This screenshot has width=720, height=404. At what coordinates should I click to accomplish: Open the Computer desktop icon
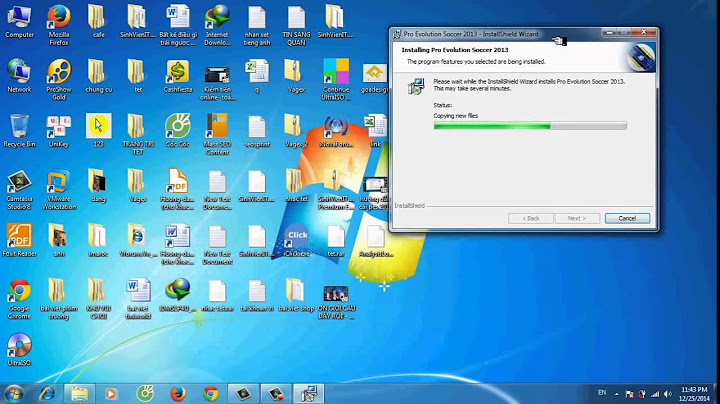pos(19,22)
